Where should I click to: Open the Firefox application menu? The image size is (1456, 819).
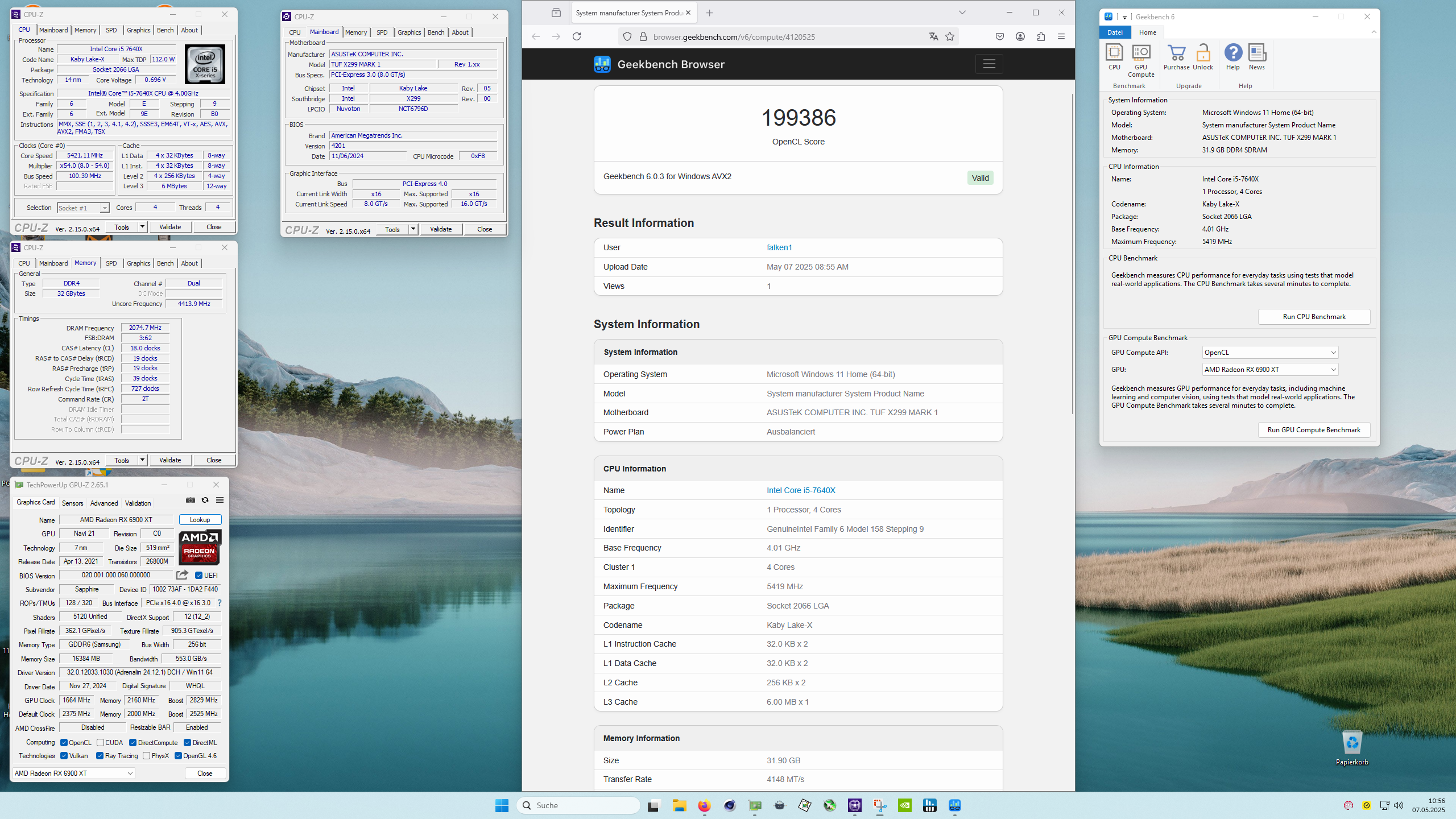(x=1061, y=36)
